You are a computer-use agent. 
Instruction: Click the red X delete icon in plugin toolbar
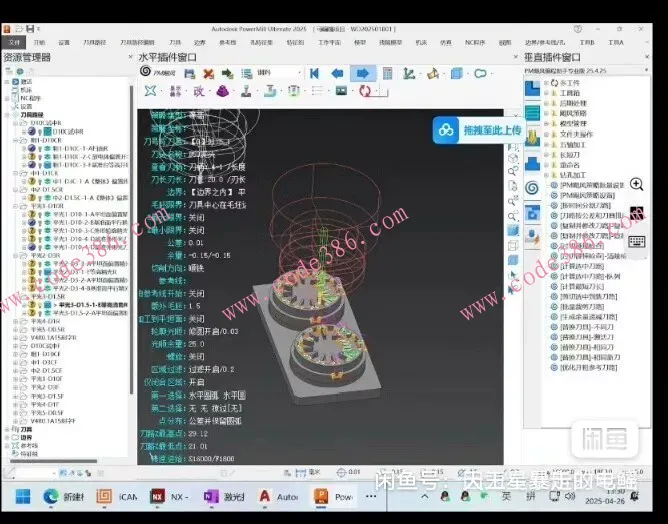tap(208, 73)
